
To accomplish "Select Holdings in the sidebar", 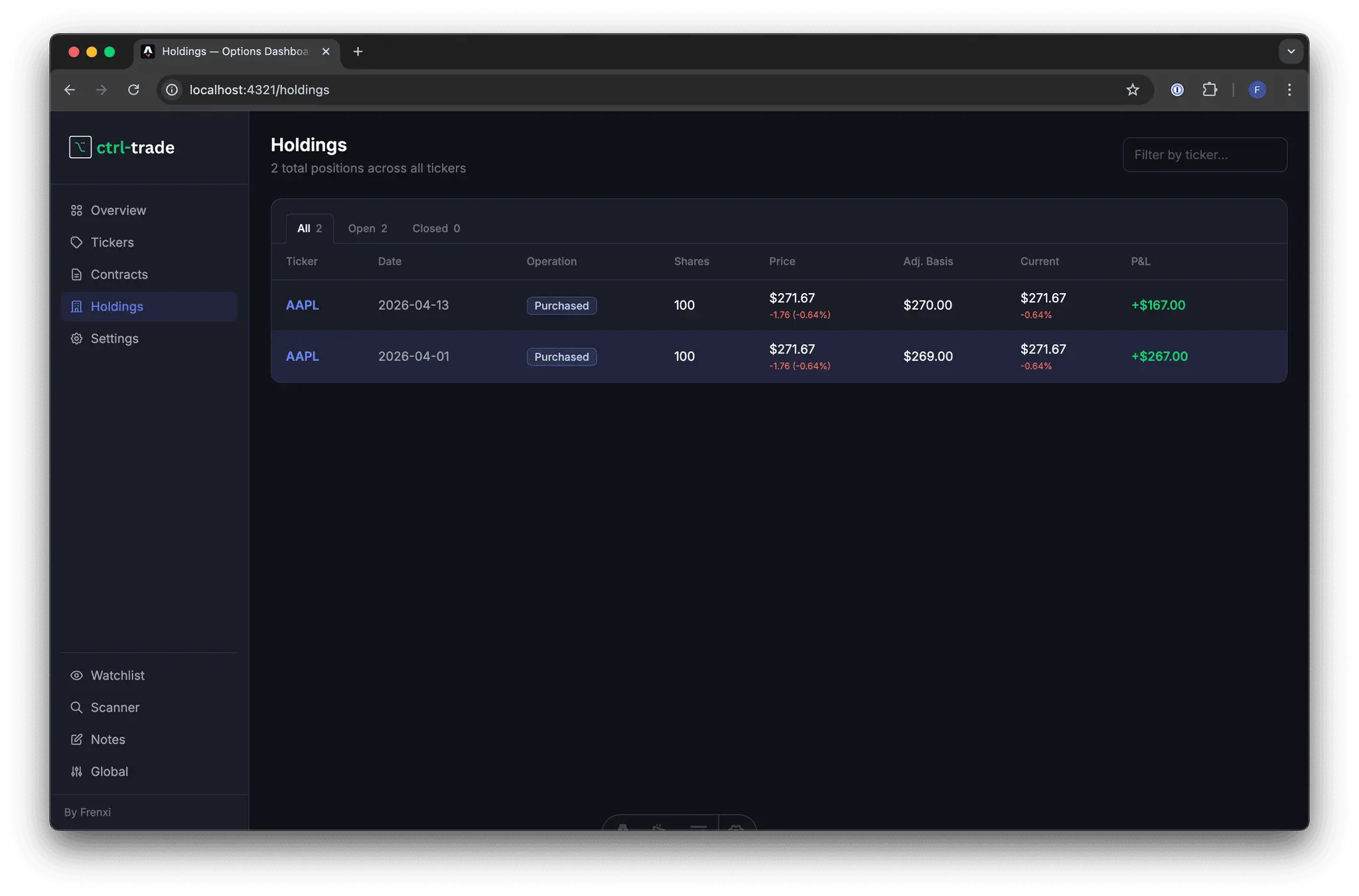I will click(x=149, y=306).
